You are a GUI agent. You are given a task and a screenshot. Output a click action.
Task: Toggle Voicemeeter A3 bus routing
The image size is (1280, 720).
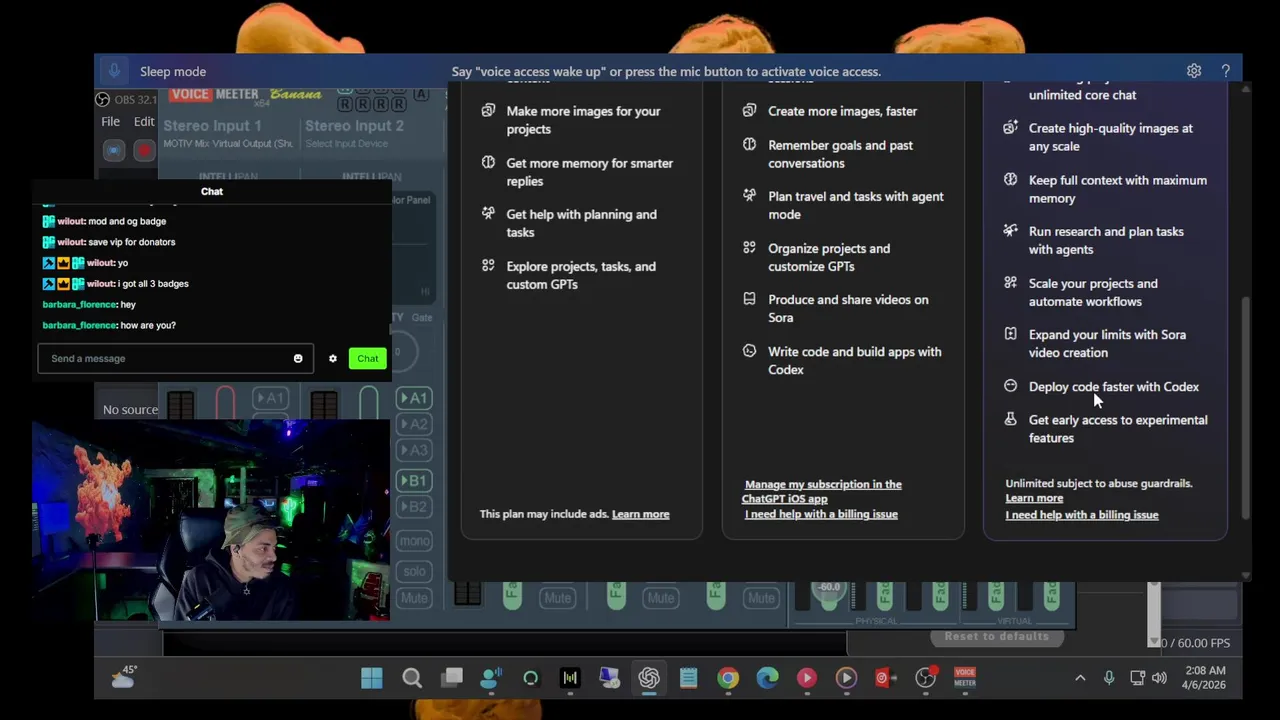pos(414,450)
